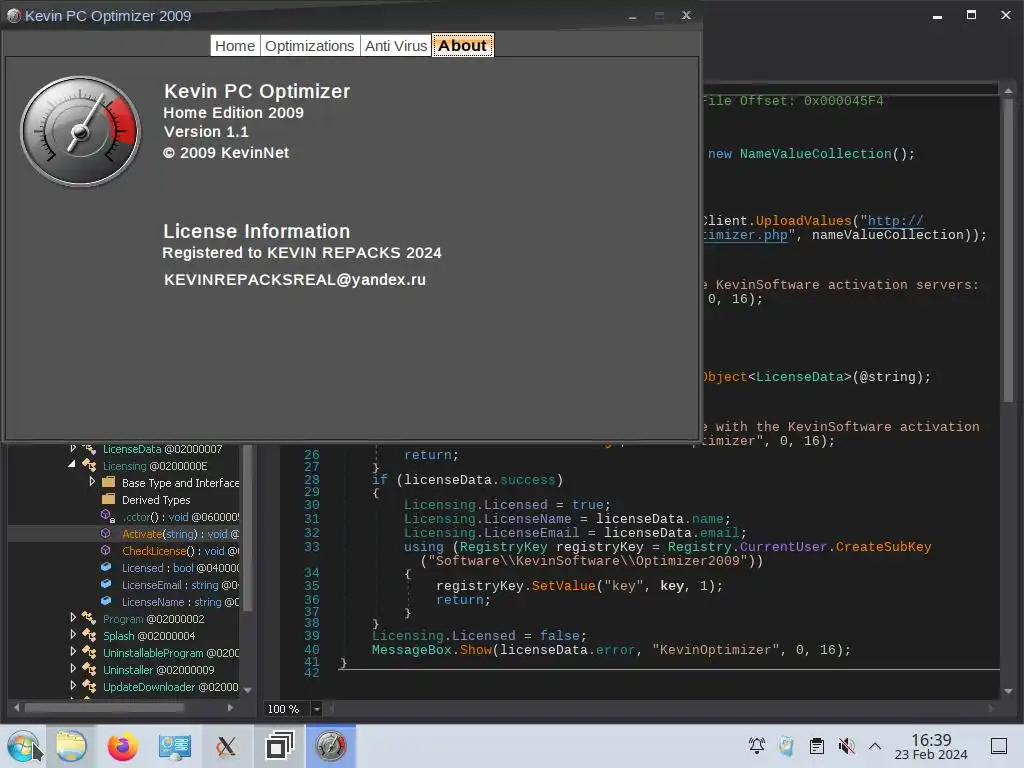Click the UninstallableProgram class icon
Viewport: 1024px width, 768px height.
coord(89,652)
